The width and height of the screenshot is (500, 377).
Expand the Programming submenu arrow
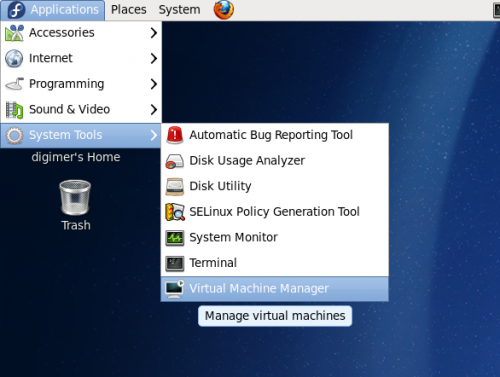(153, 84)
